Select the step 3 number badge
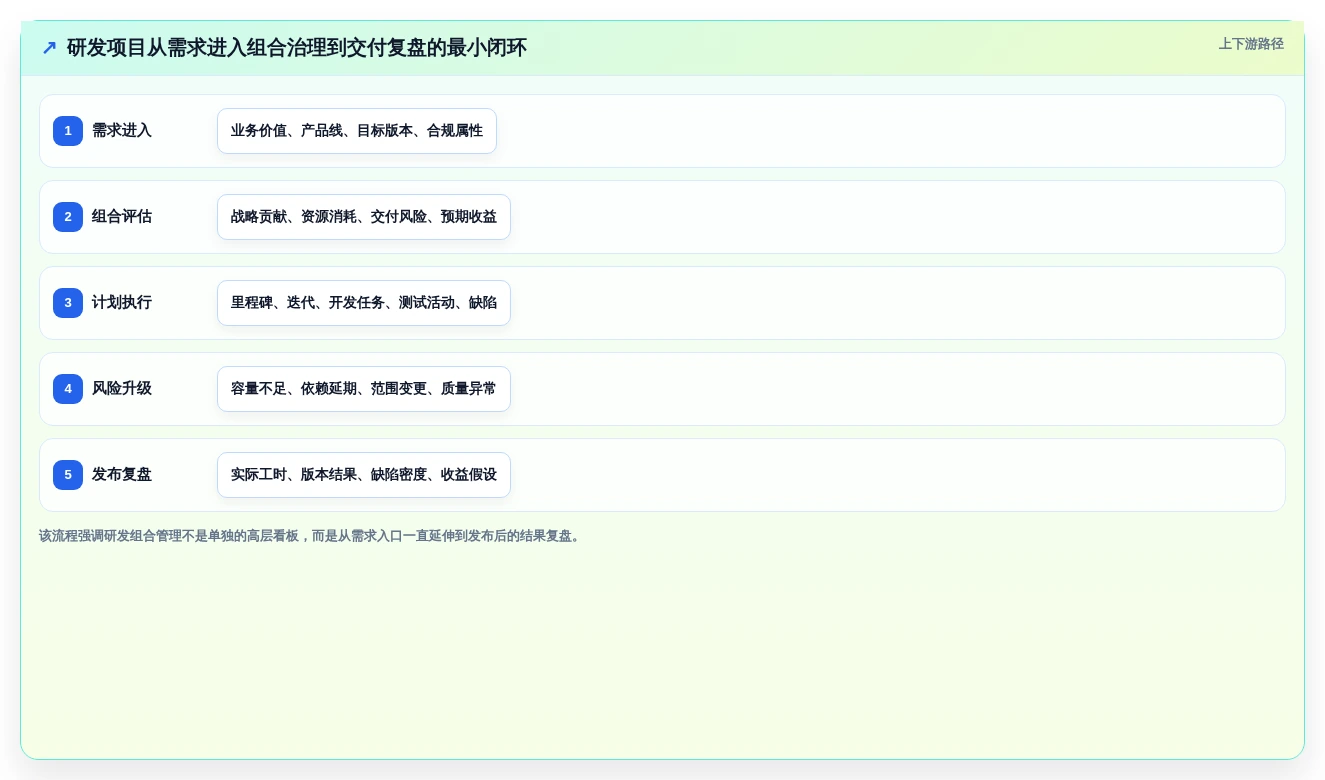The height and width of the screenshot is (780, 1325). pos(68,303)
